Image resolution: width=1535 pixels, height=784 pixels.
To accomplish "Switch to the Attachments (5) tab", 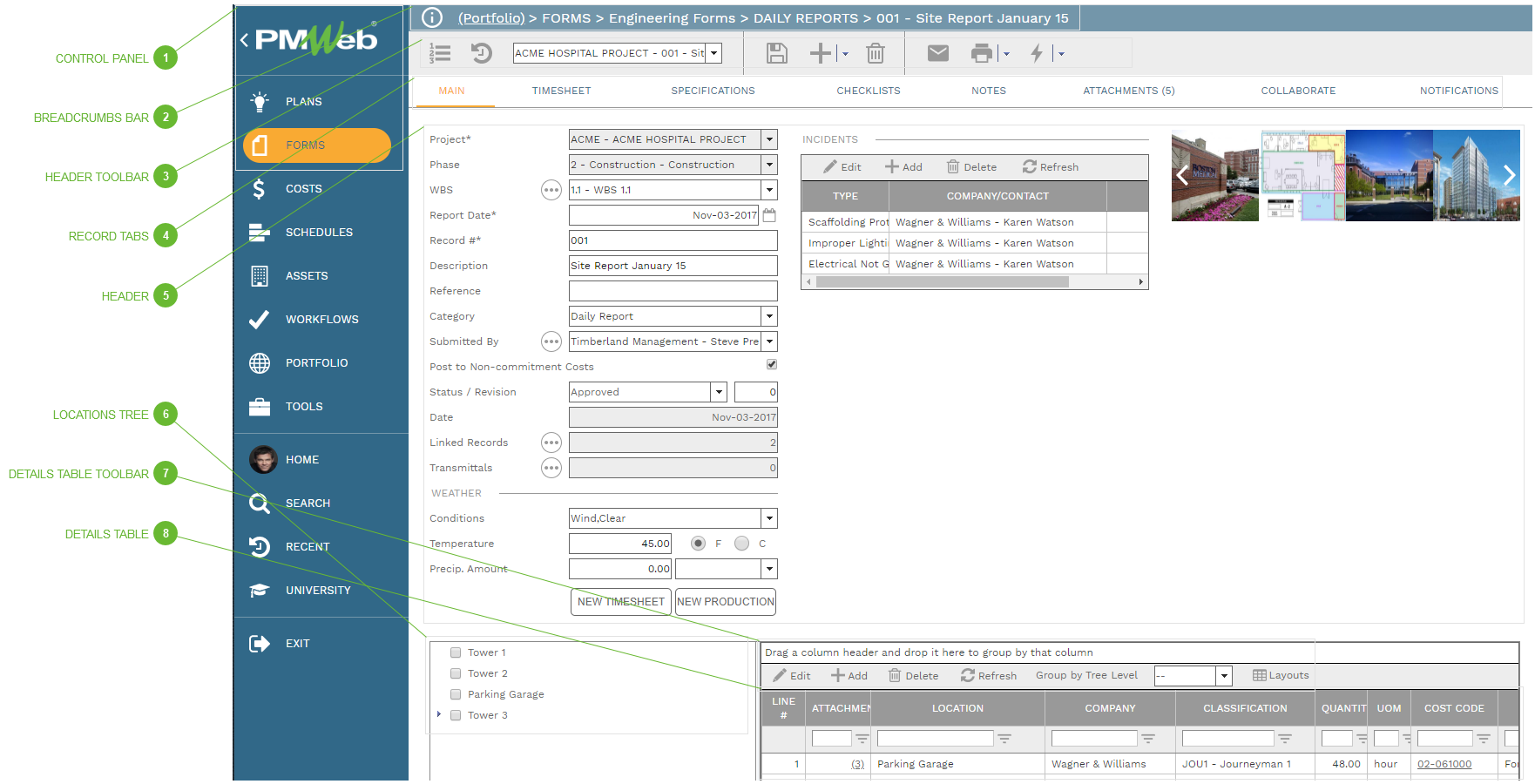I will (x=1129, y=91).
